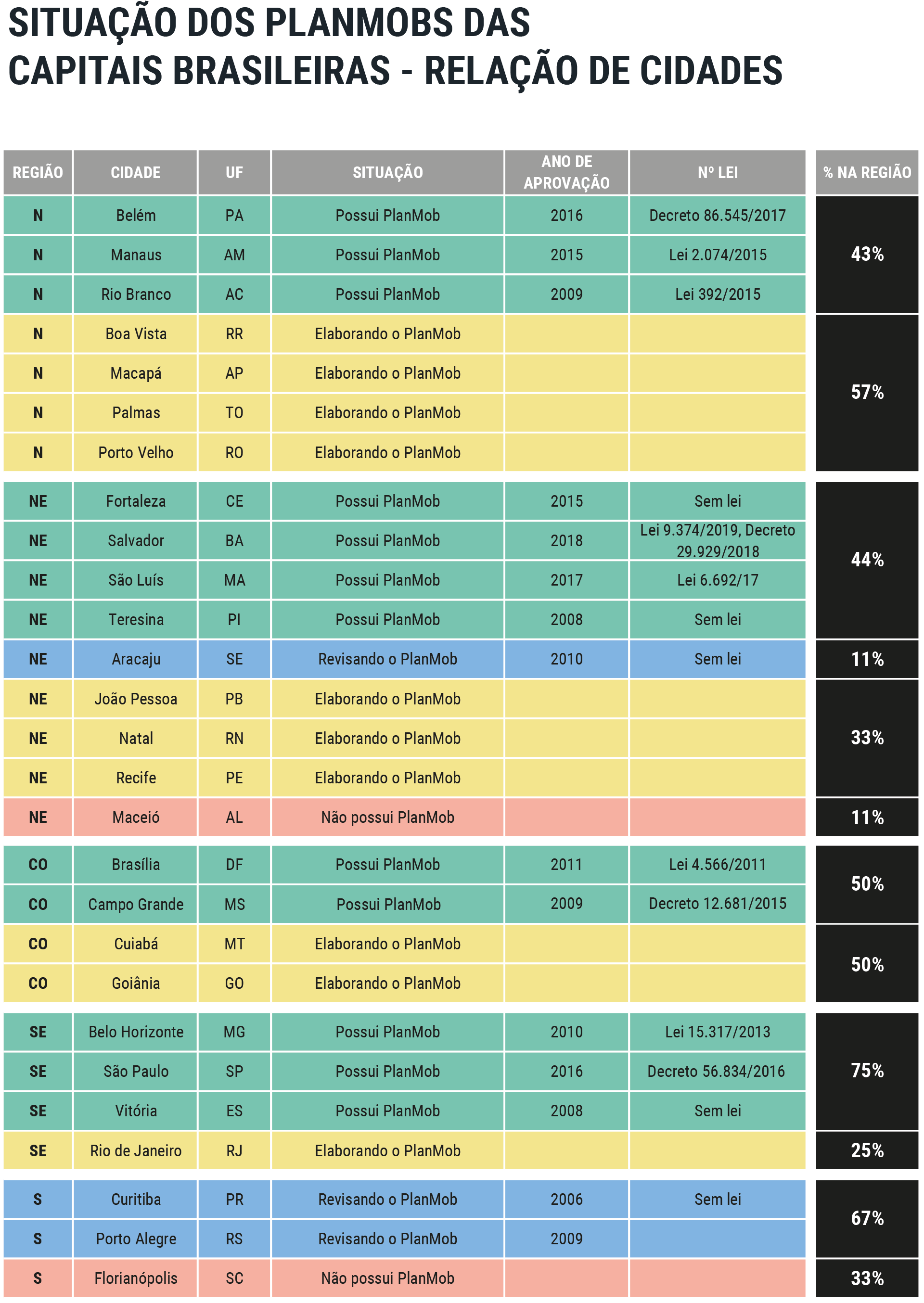Click the Rio de Janeiro cell
The image size is (924, 1303).
pos(135,1150)
